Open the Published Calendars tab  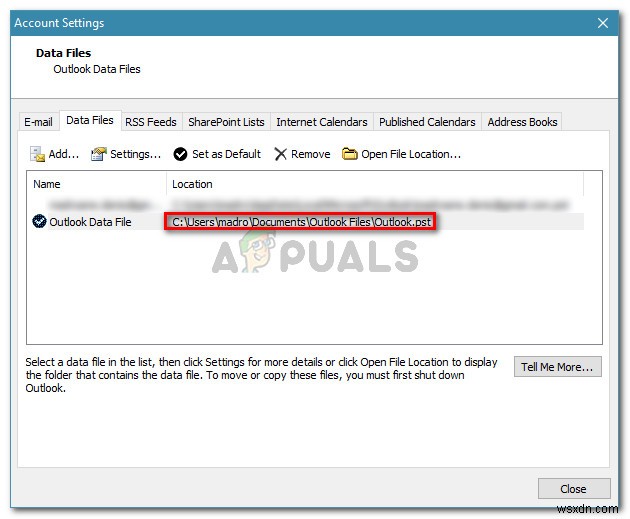pos(427,122)
